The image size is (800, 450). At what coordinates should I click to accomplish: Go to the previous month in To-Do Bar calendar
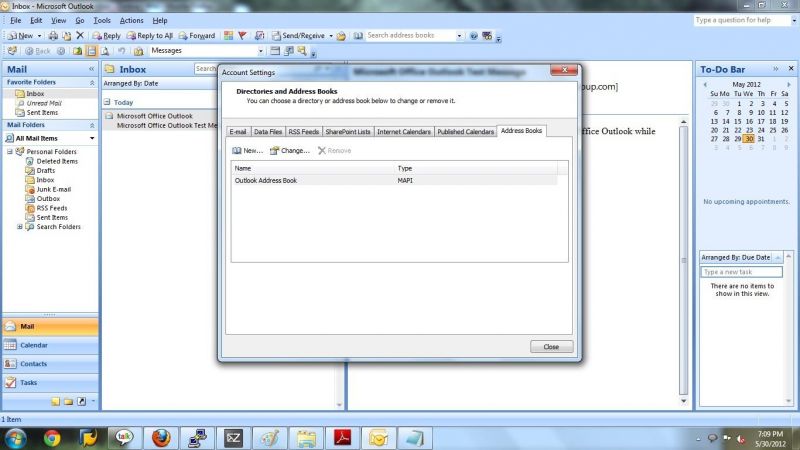(x=705, y=85)
